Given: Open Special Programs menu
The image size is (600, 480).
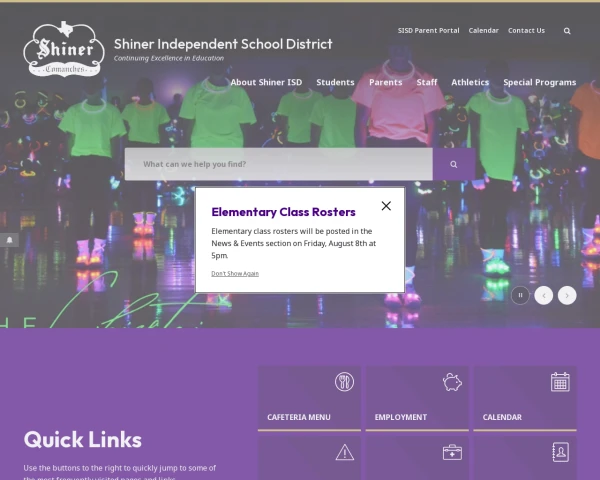Looking at the screenshot, I should tap(540, 82).
